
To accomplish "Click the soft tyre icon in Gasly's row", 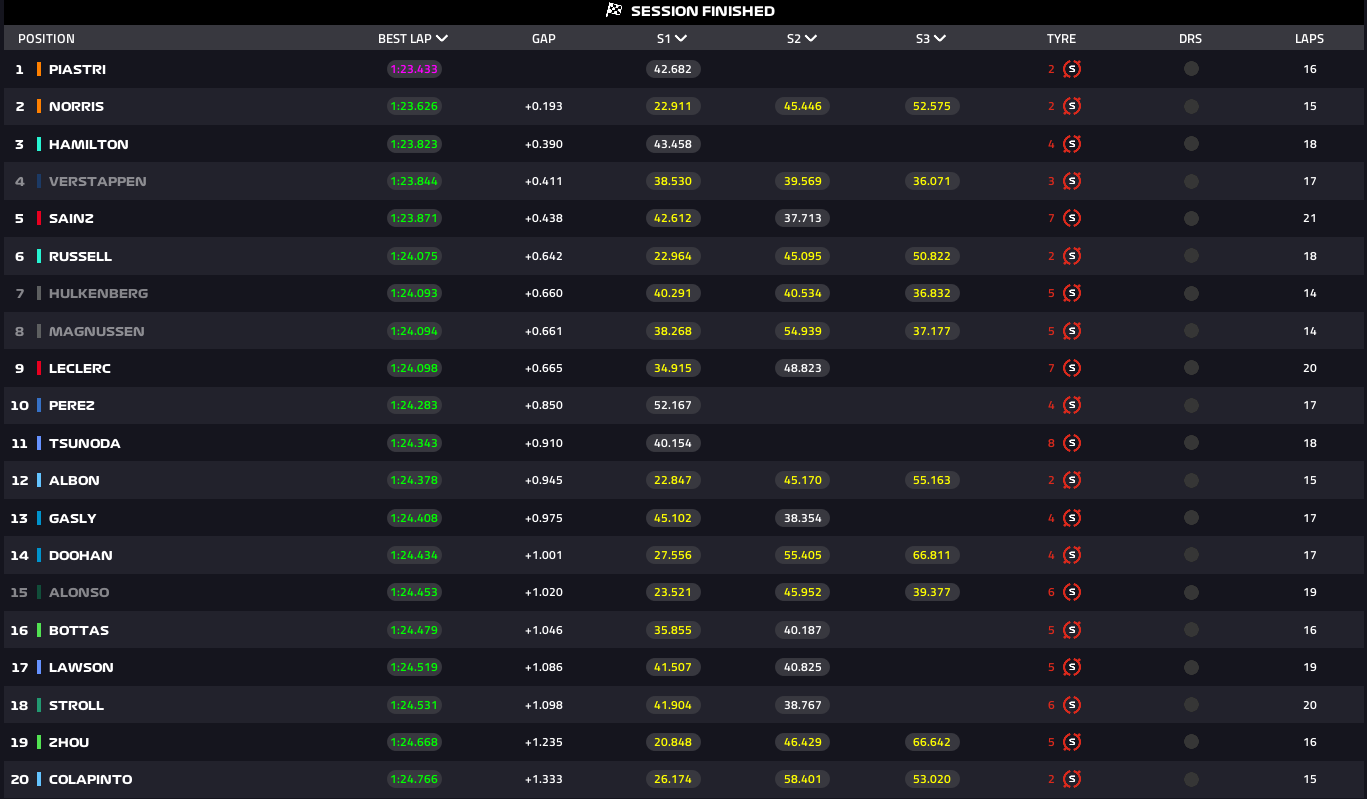I will click(x=1072, y=518).
